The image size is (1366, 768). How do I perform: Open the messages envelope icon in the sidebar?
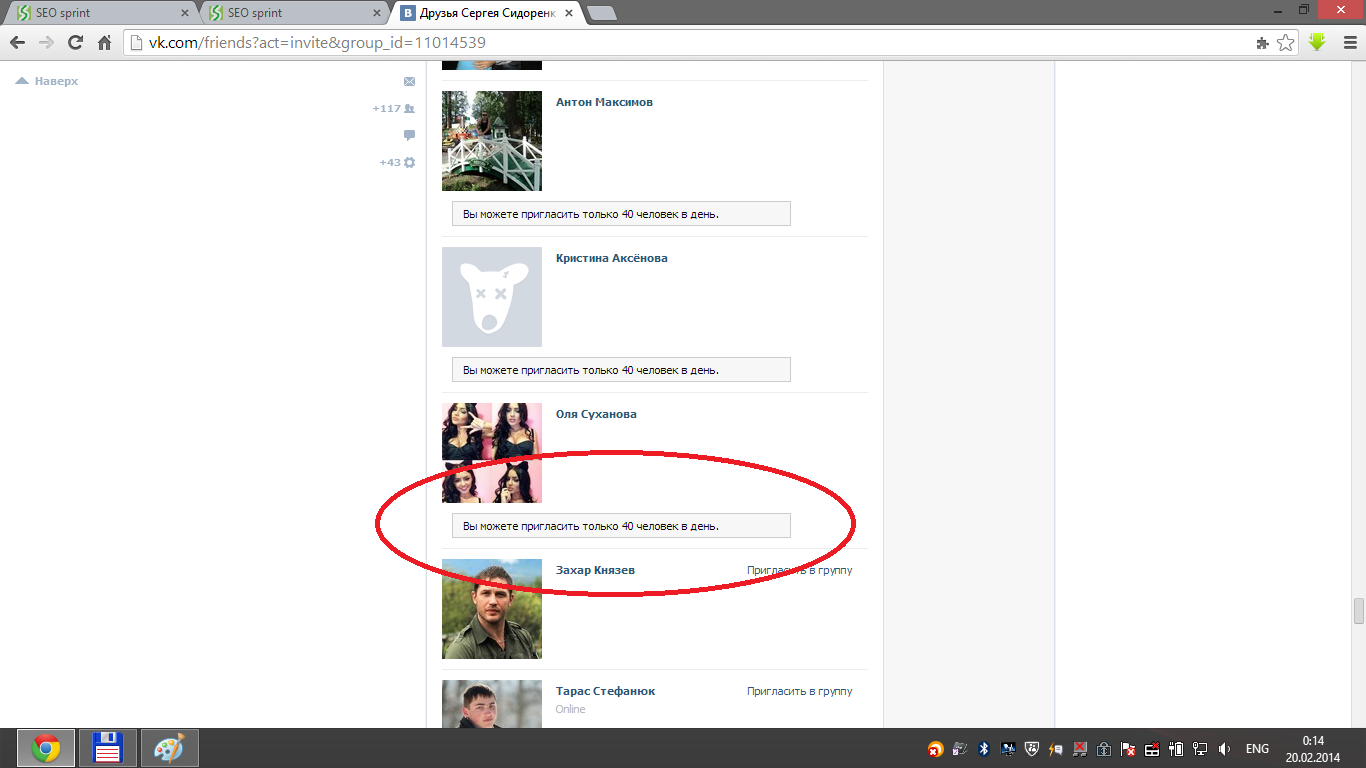point(409,81)
